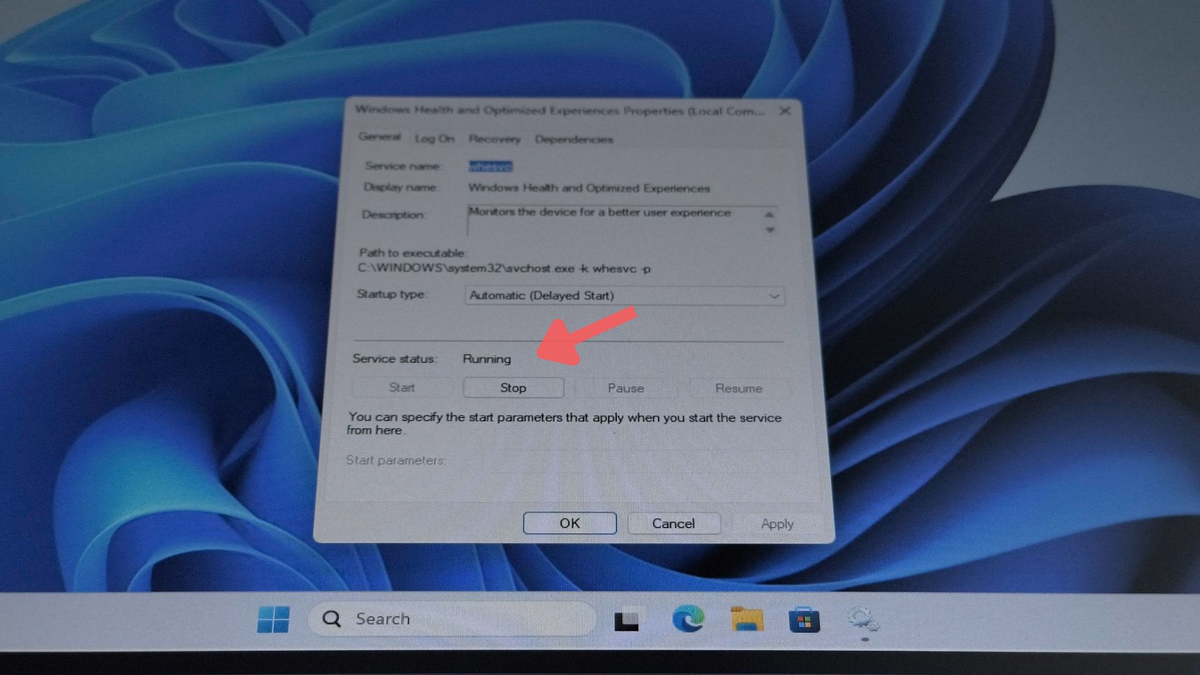Image resolution: width=1200 pixels, height=675 pixels.
Task: Click the Resume service button
Action: pos(739,388)
